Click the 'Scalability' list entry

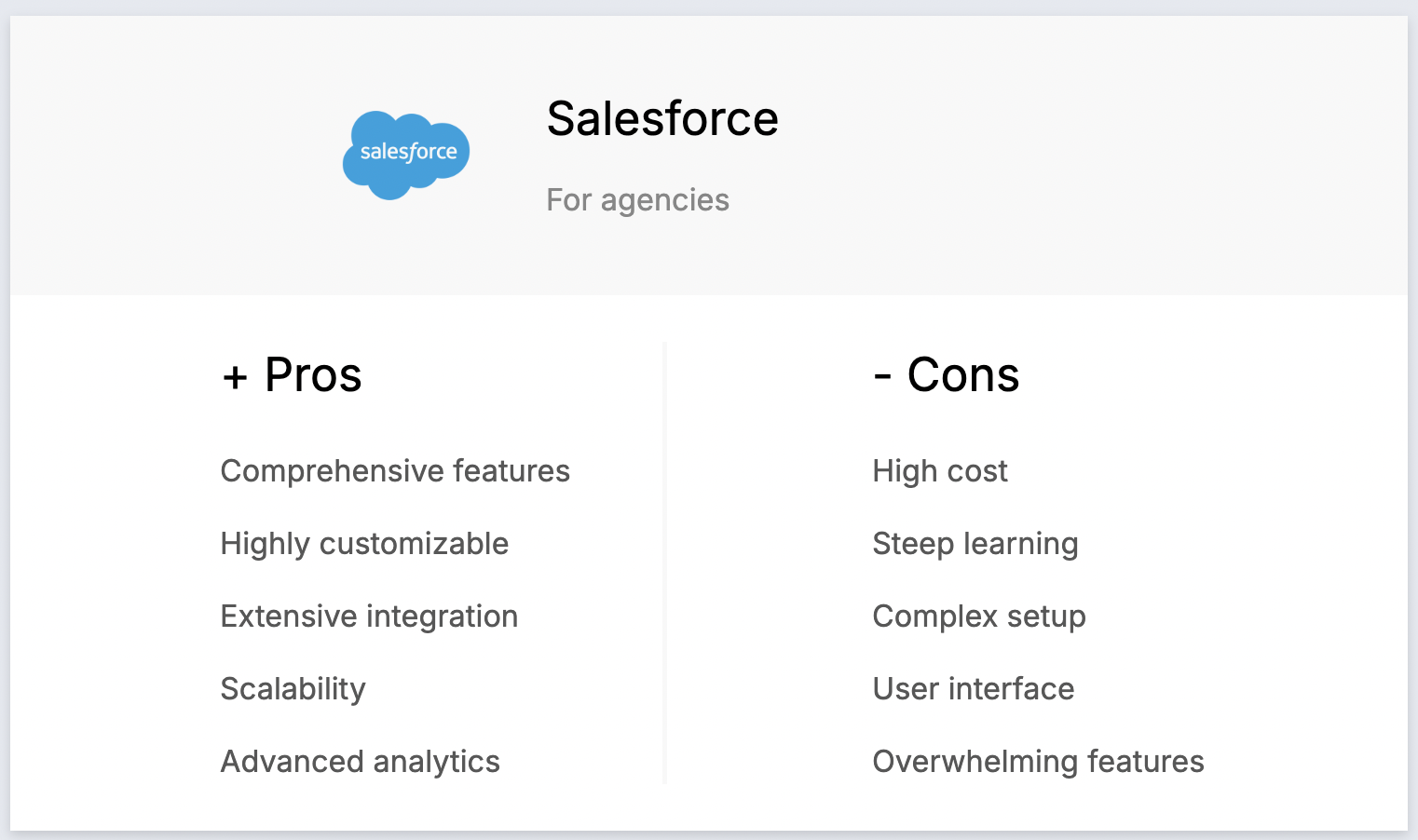pos(293,689)
